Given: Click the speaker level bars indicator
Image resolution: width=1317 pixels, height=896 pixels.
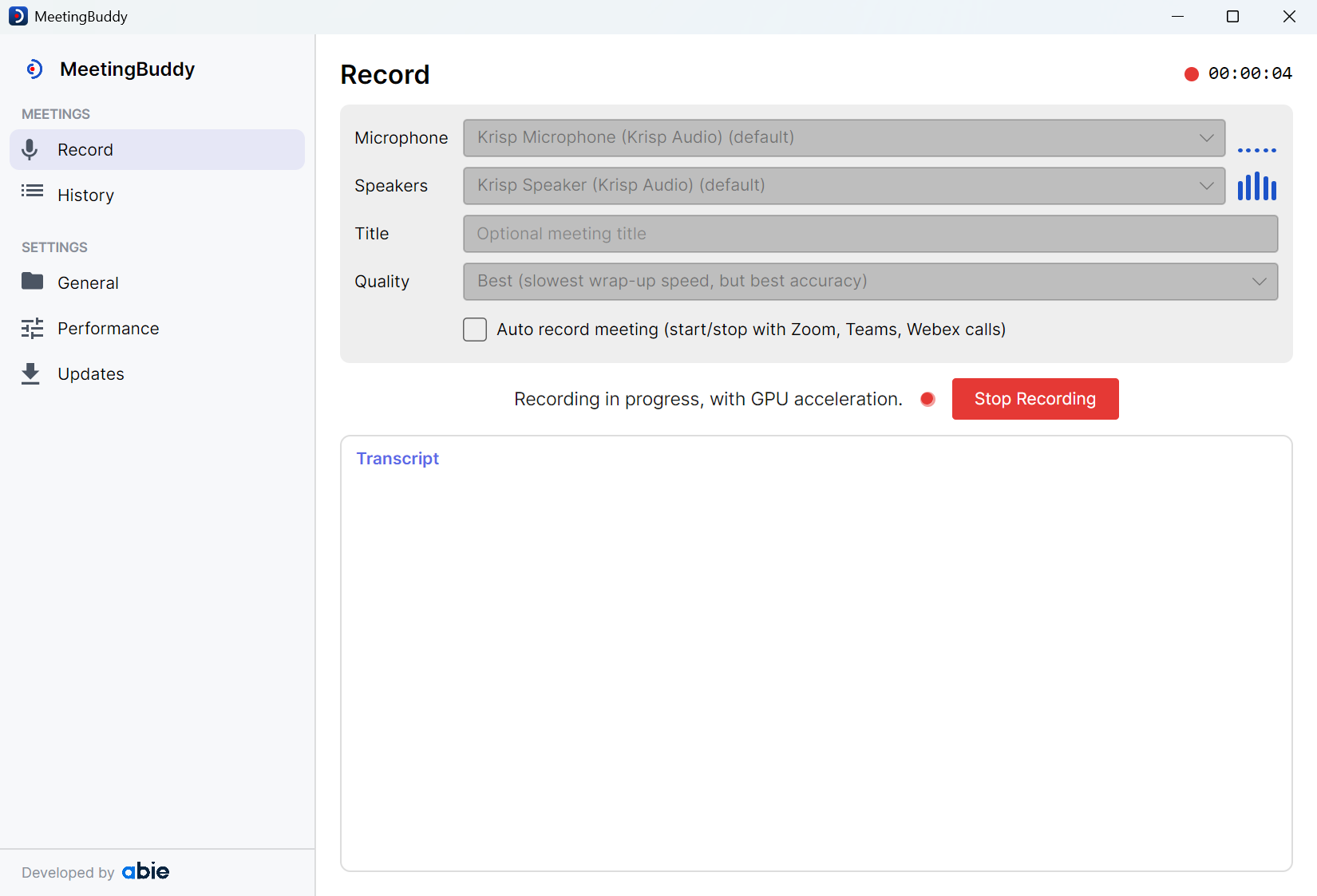Looking at the screenshot, I should coord(1256,186).
